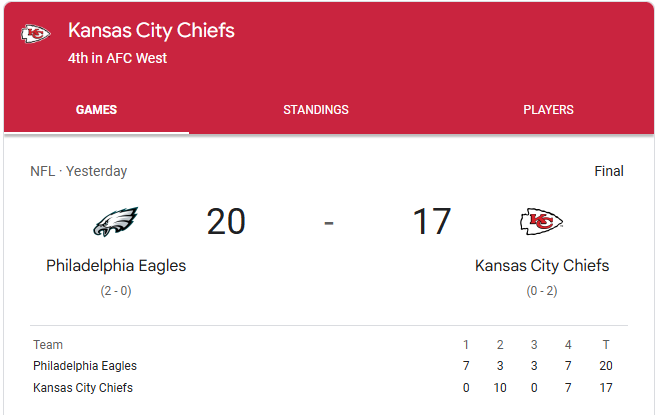
Task: Click the "4th in AFC West" subtitle
Action: tap(117, 58)
